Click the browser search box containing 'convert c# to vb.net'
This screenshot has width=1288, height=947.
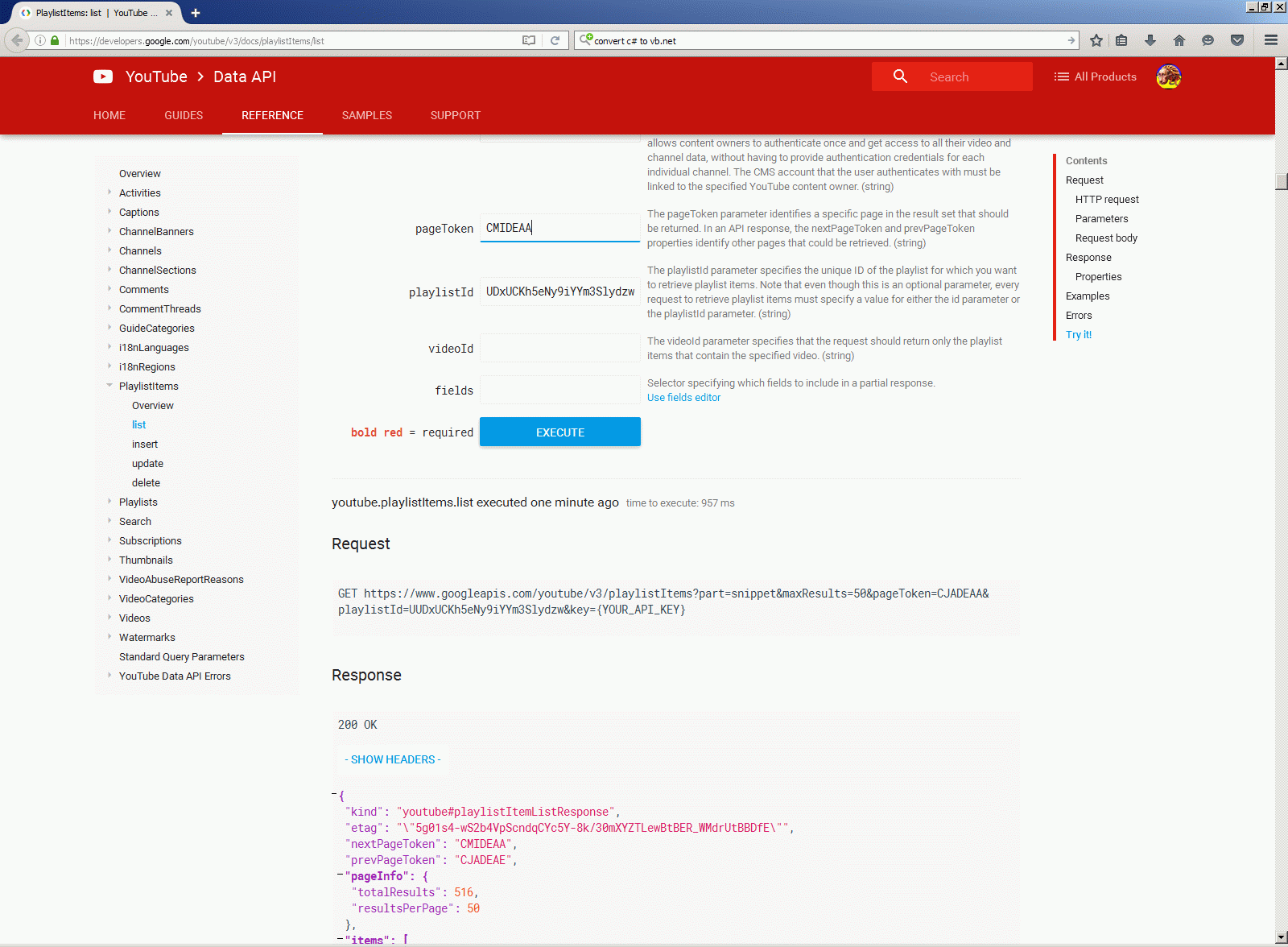coord(828,40)
